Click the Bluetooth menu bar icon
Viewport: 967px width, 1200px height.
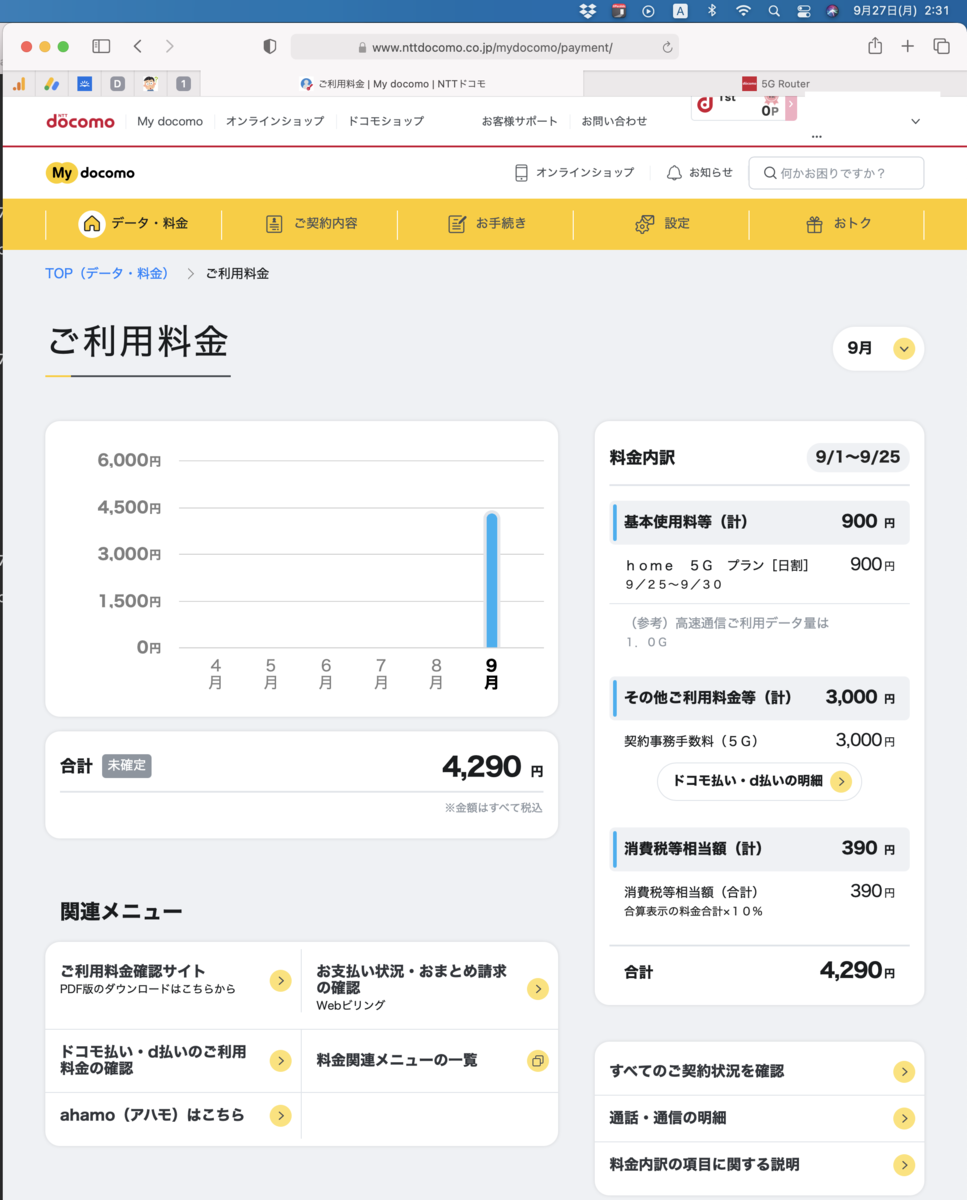point(712,11)
